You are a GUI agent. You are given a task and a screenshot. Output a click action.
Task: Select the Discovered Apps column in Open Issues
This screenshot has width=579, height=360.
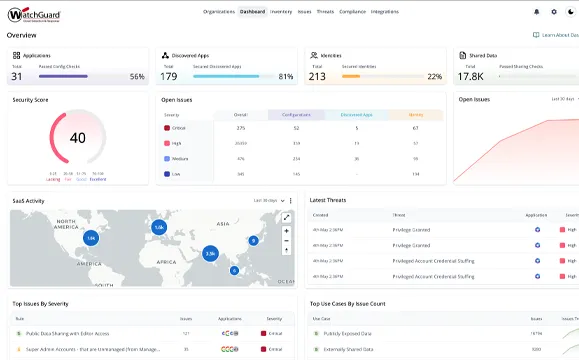356,115
